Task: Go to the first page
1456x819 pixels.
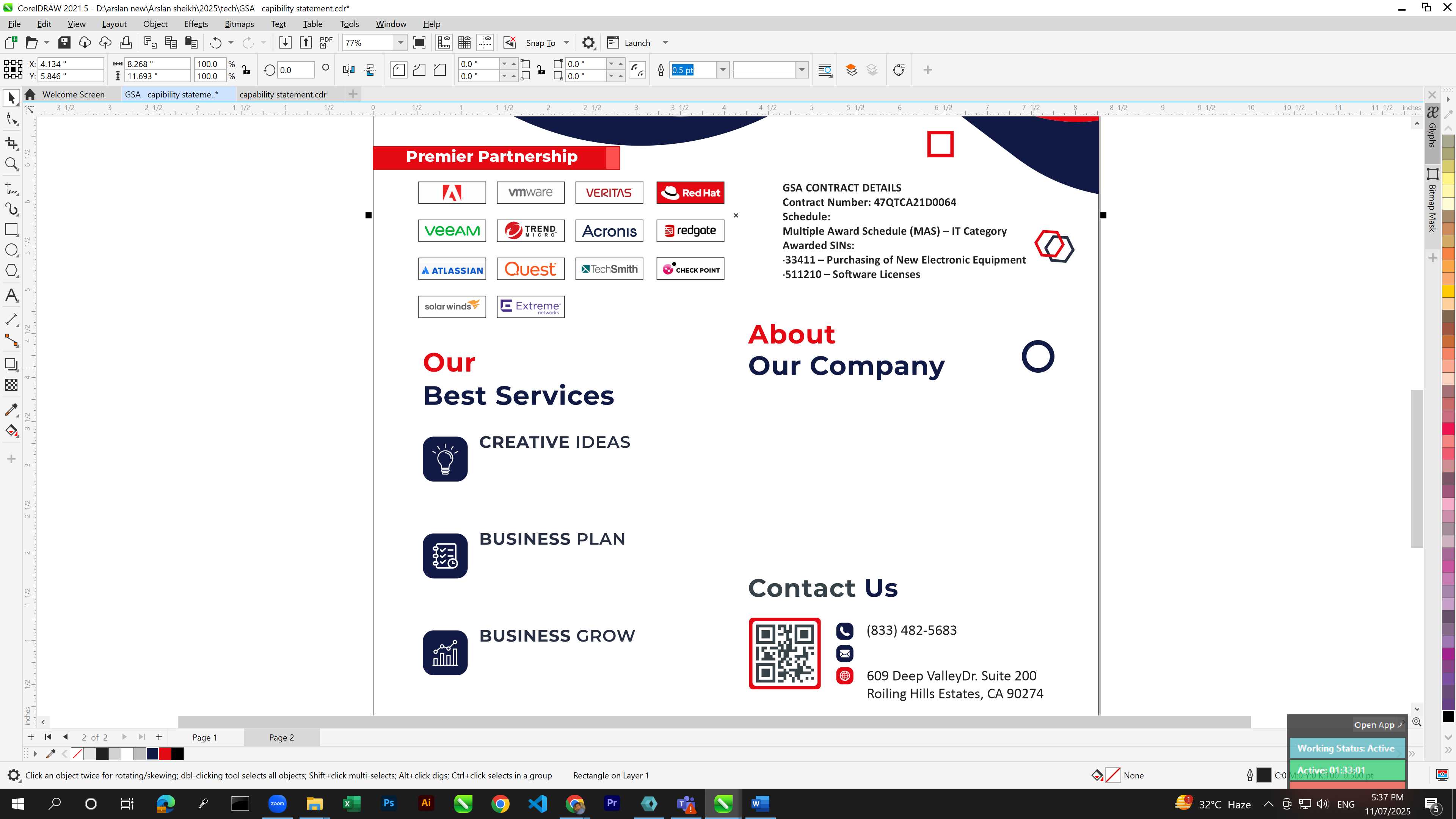Action: click(48, 736)
